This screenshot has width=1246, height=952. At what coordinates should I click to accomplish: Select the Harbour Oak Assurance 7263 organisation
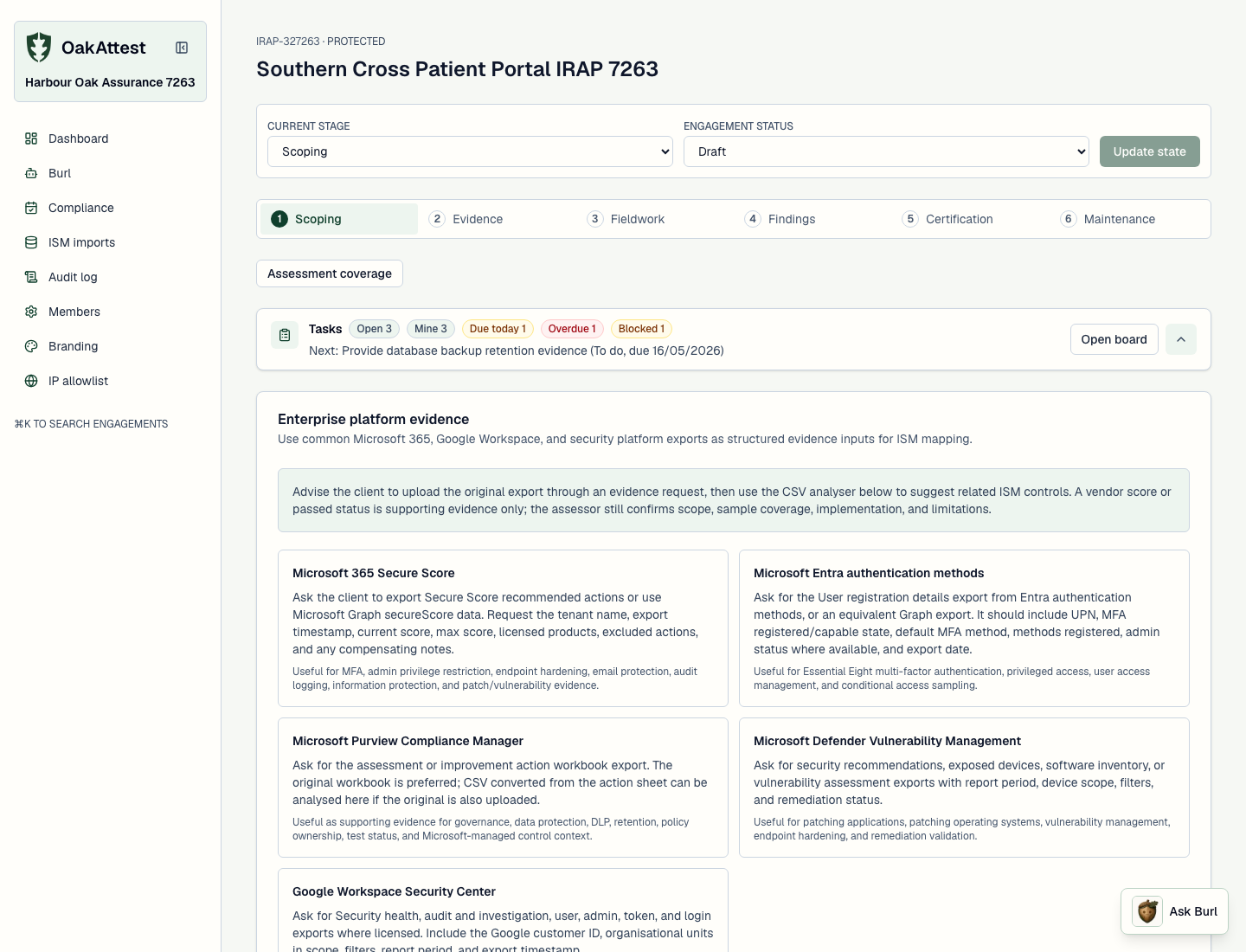tap(110, 82)
